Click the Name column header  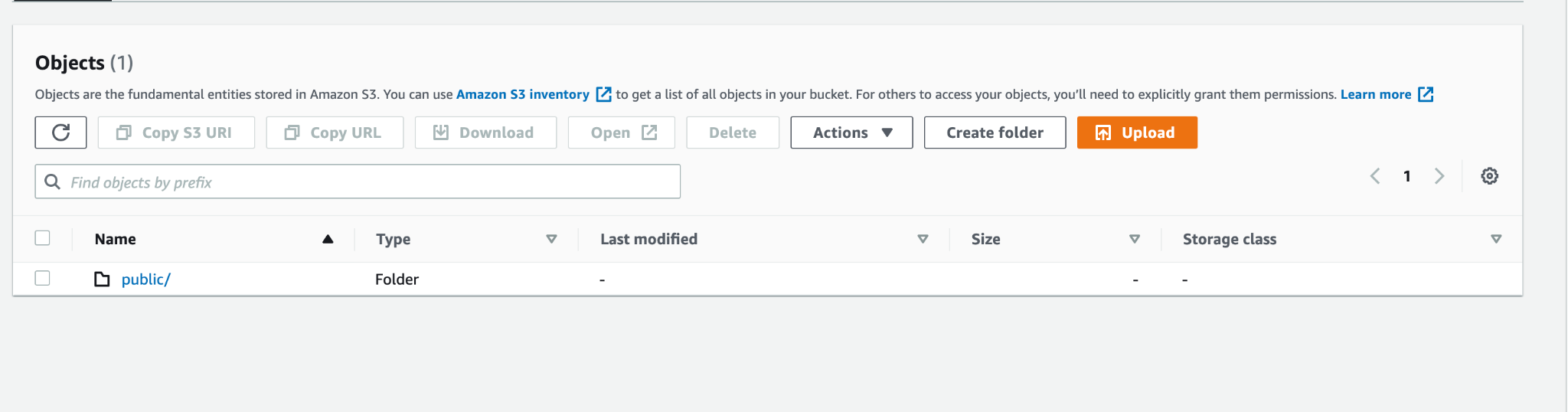tap(115, 239)
